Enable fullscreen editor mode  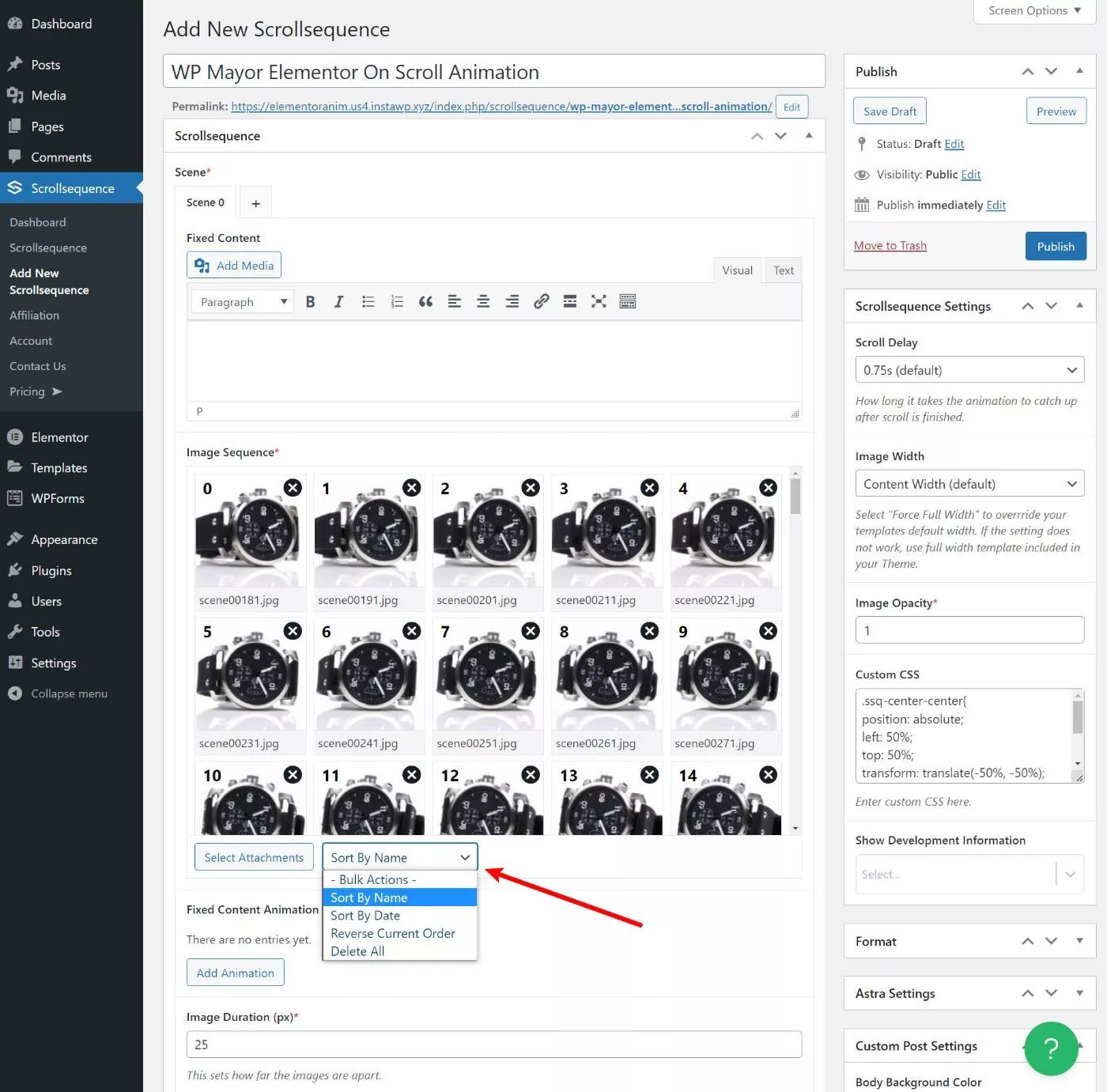point(599,301)
